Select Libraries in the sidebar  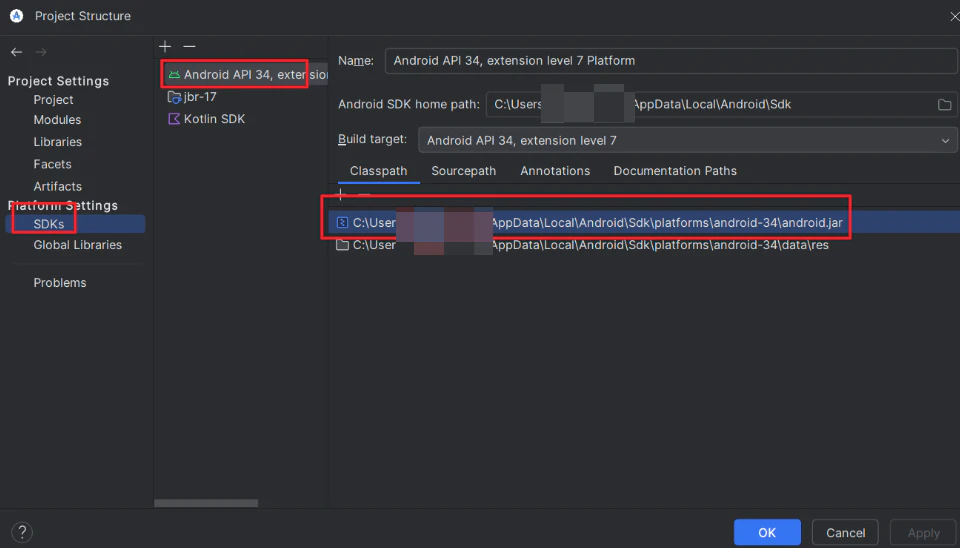[58, 142]
